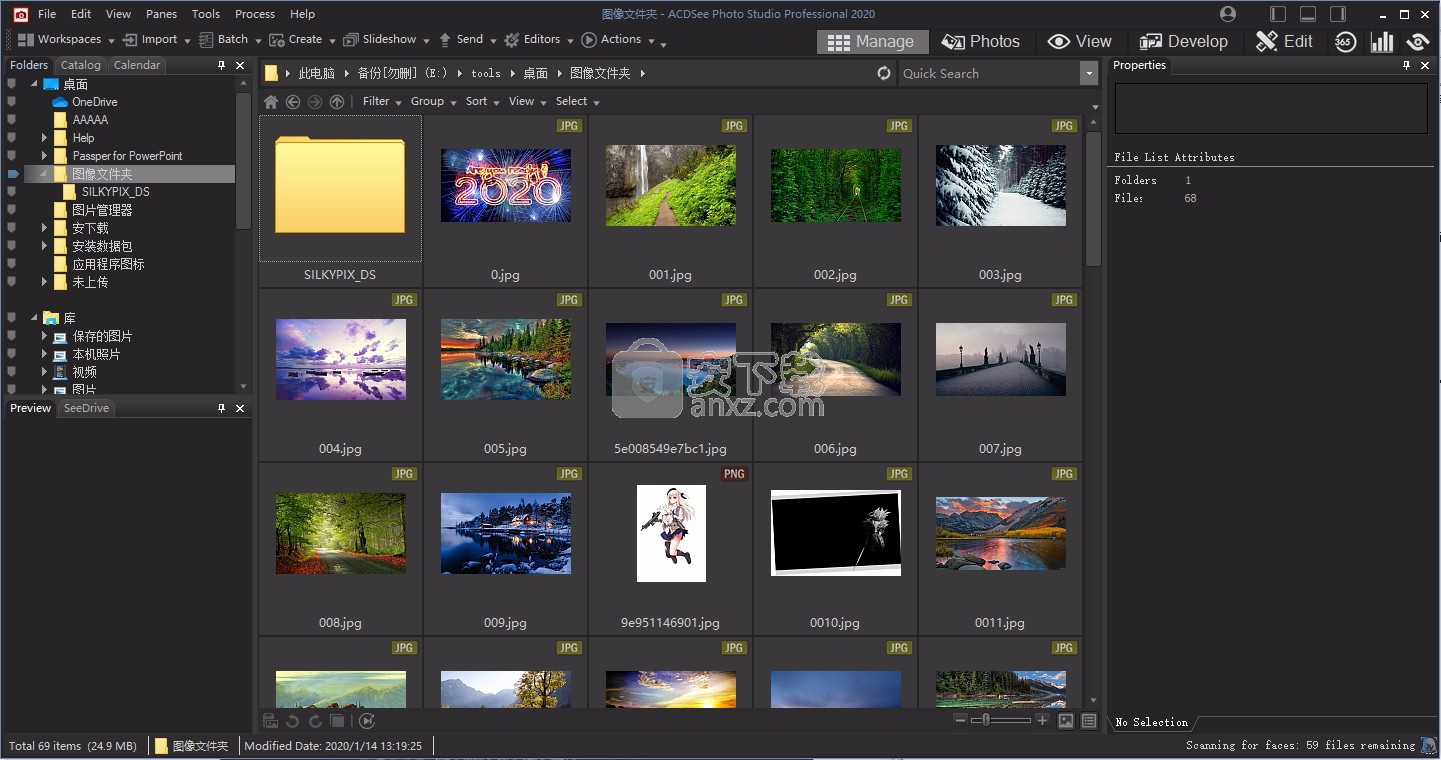
Task: Go to Home folder icon
Action: tap(271, 101)
